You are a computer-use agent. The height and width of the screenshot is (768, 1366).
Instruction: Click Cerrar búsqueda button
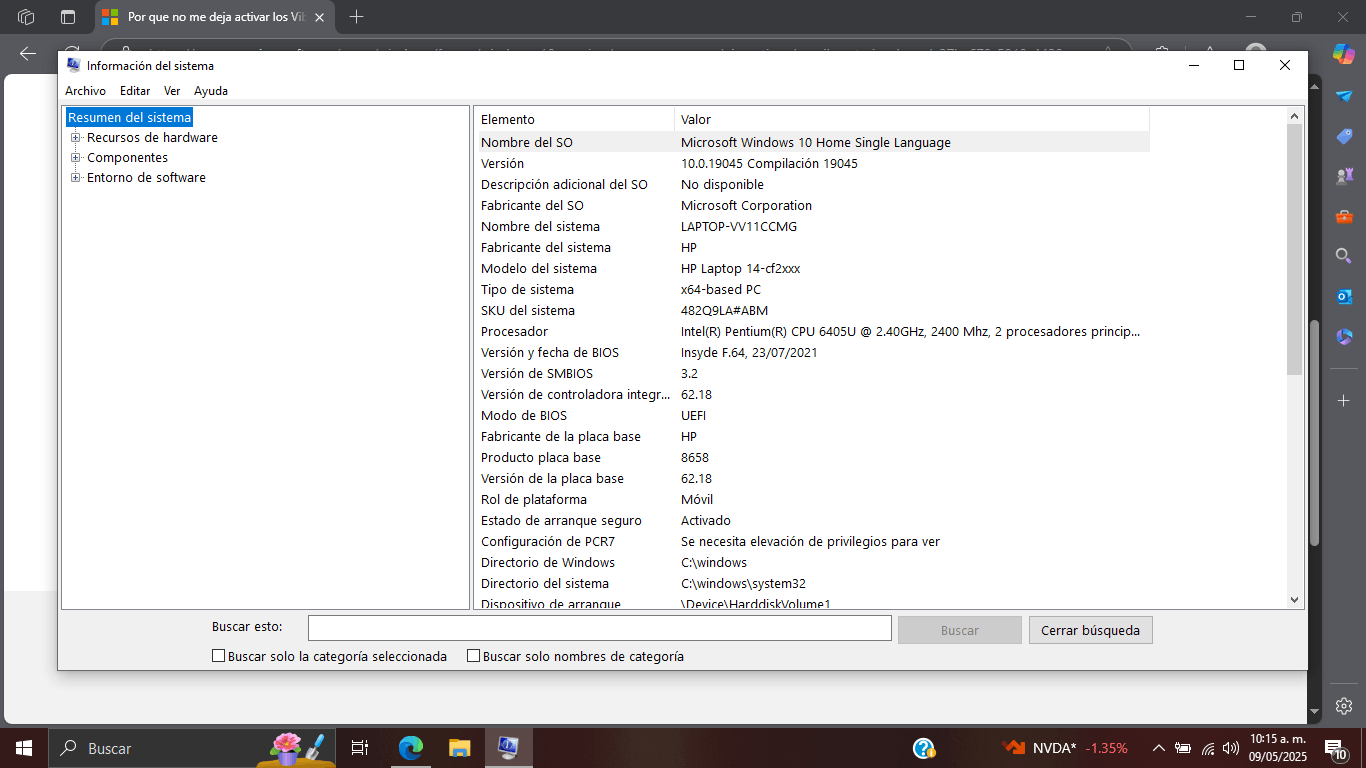1090,630
